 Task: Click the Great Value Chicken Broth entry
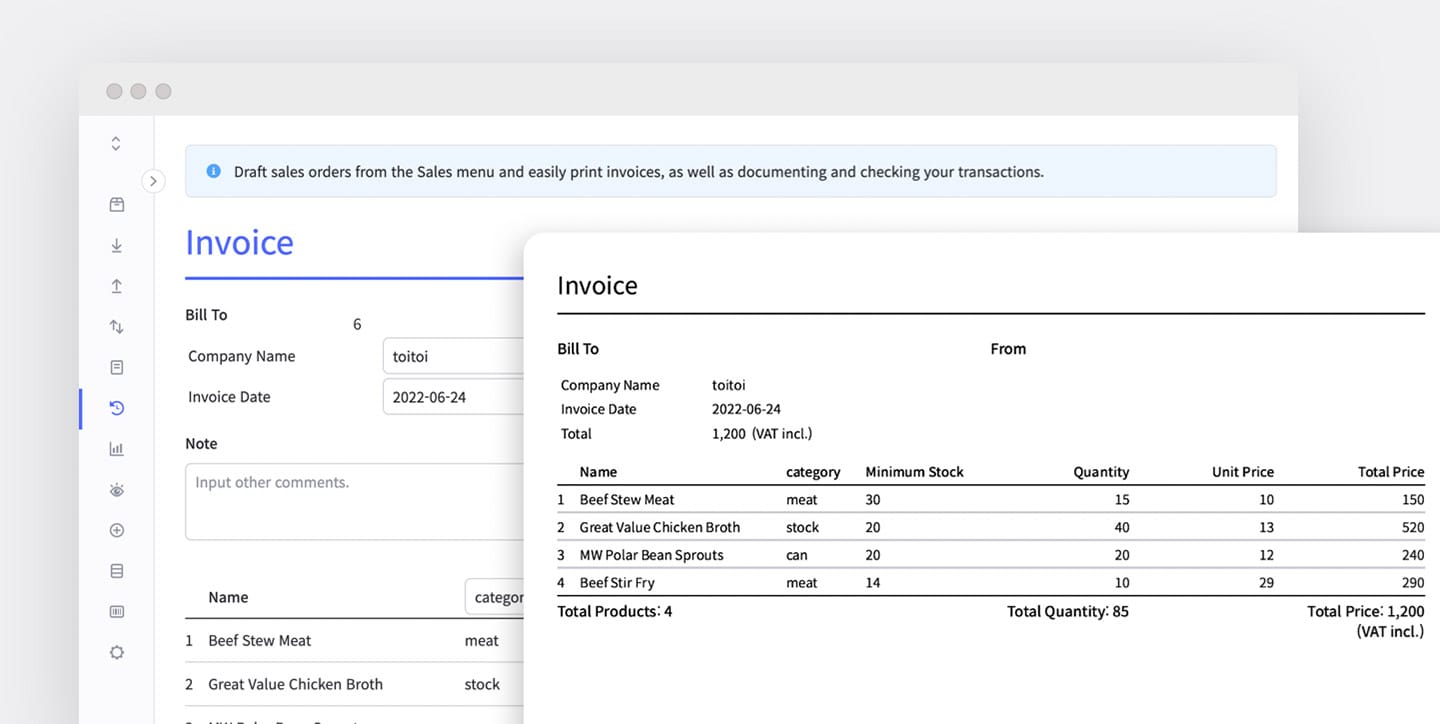pos(295,684)
